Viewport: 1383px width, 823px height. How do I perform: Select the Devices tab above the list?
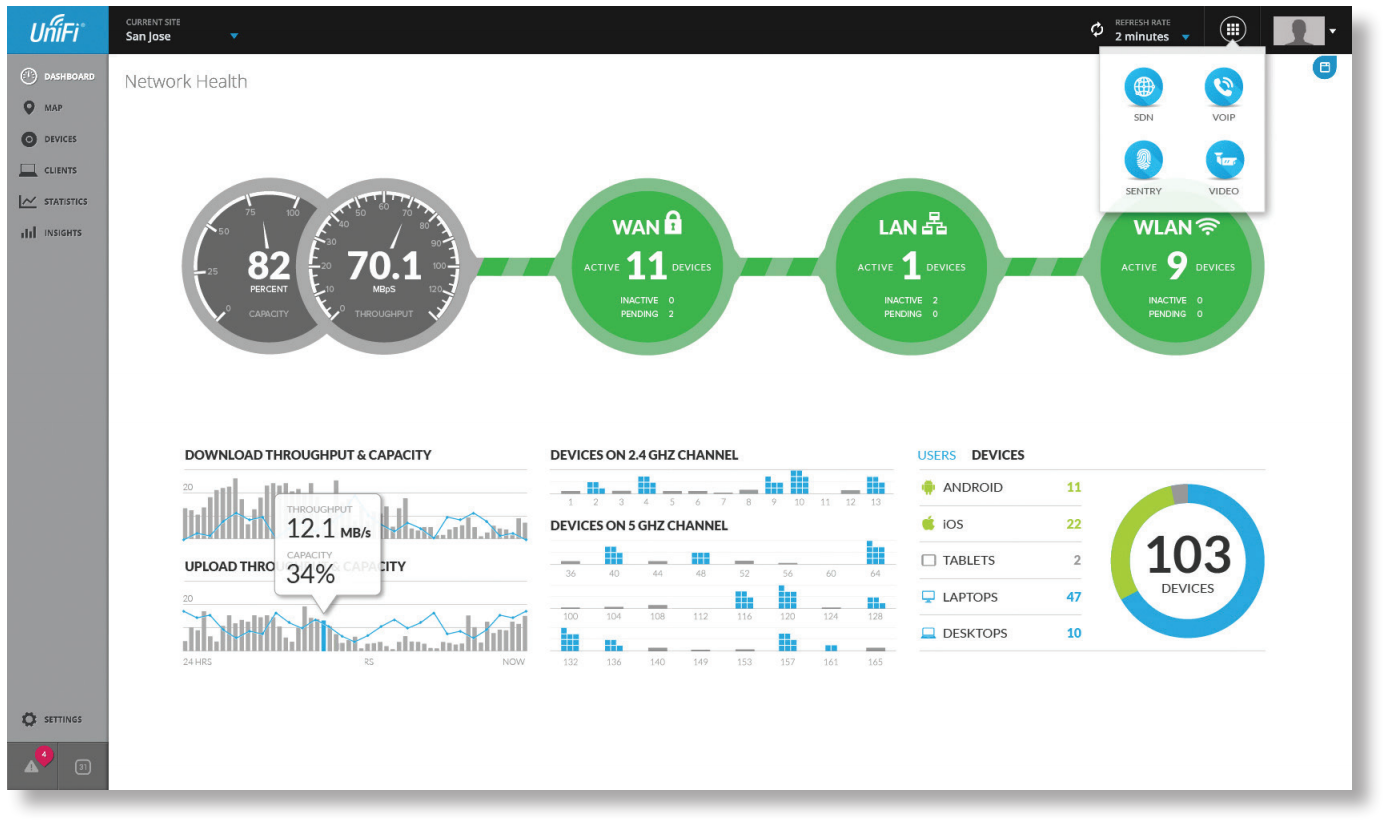pos(997,455)
